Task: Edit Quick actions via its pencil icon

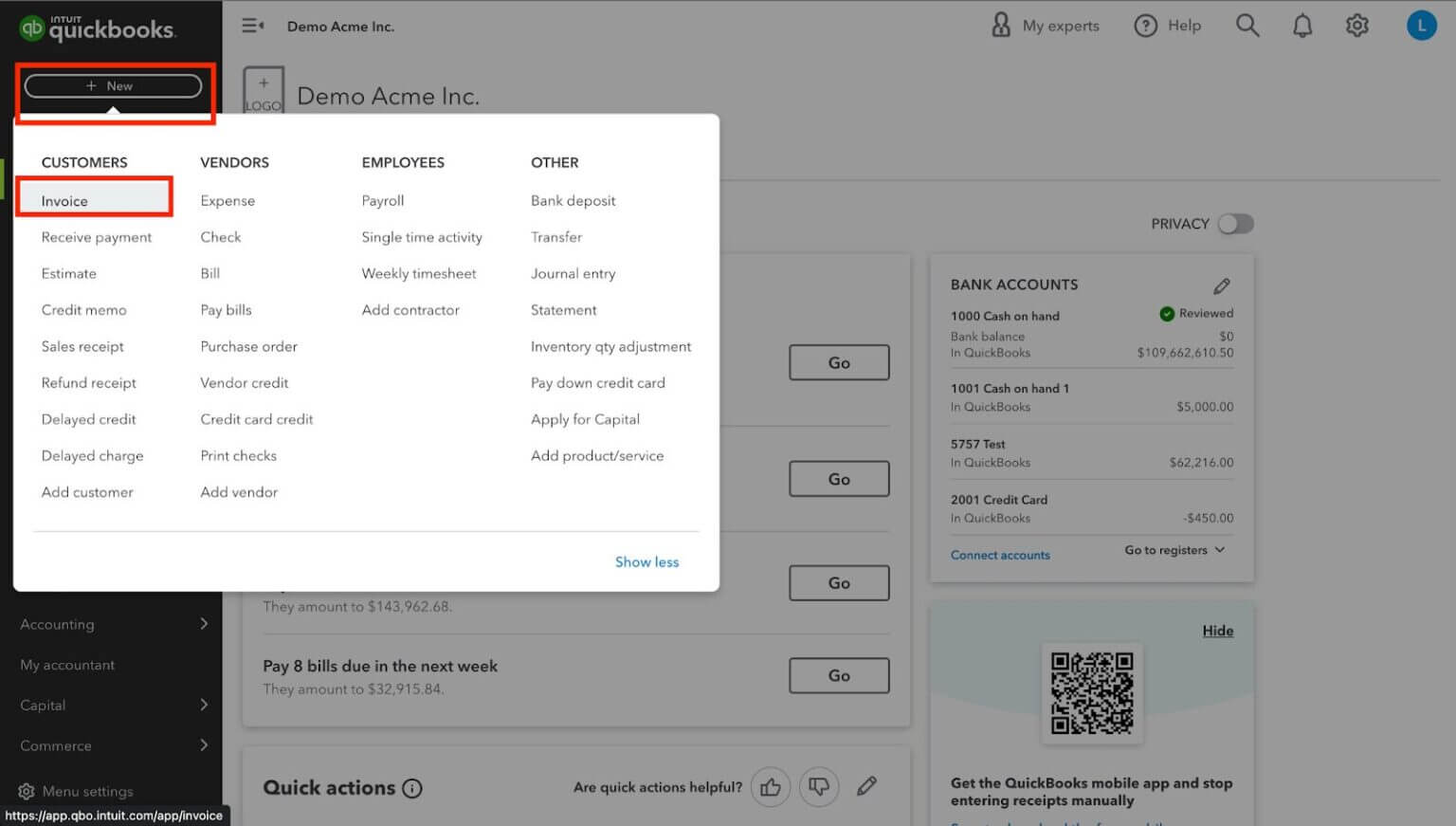Action: [x=866, y=786]
